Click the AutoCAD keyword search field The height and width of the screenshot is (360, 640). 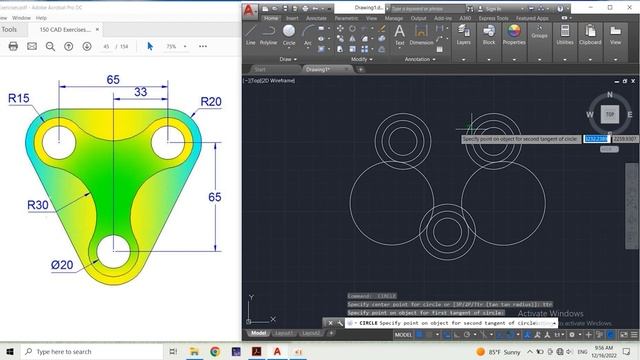click(427, 9)
